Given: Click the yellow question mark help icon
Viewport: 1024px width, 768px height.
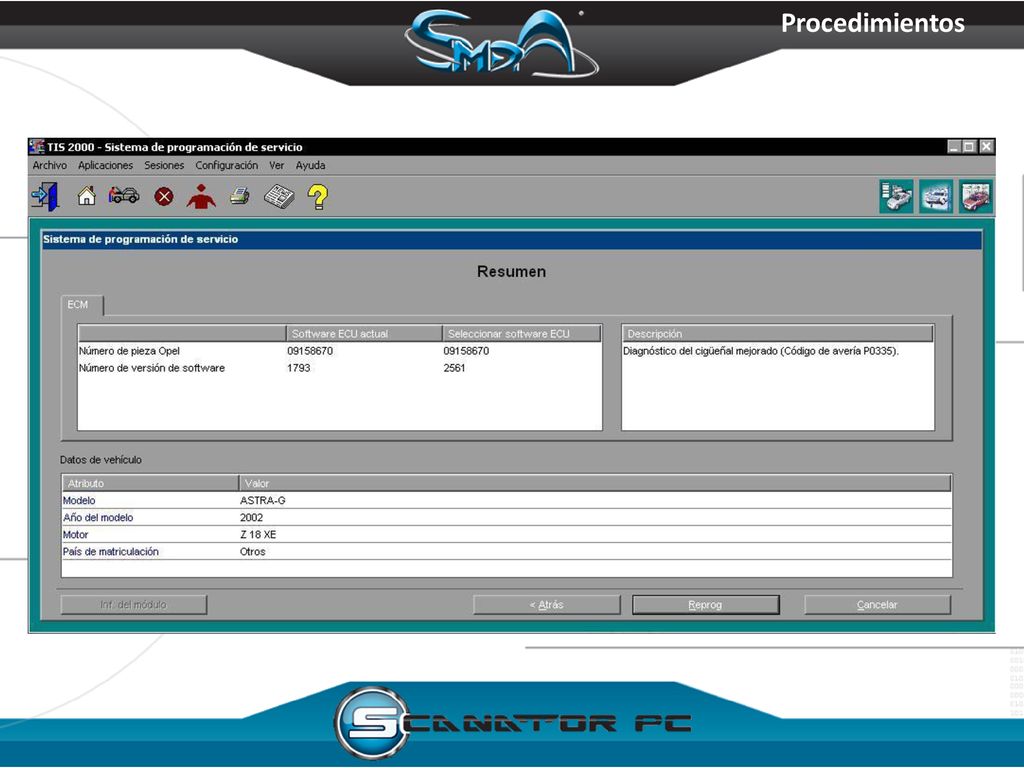Looking at the screenshot, I should click(x=318, y=197).
